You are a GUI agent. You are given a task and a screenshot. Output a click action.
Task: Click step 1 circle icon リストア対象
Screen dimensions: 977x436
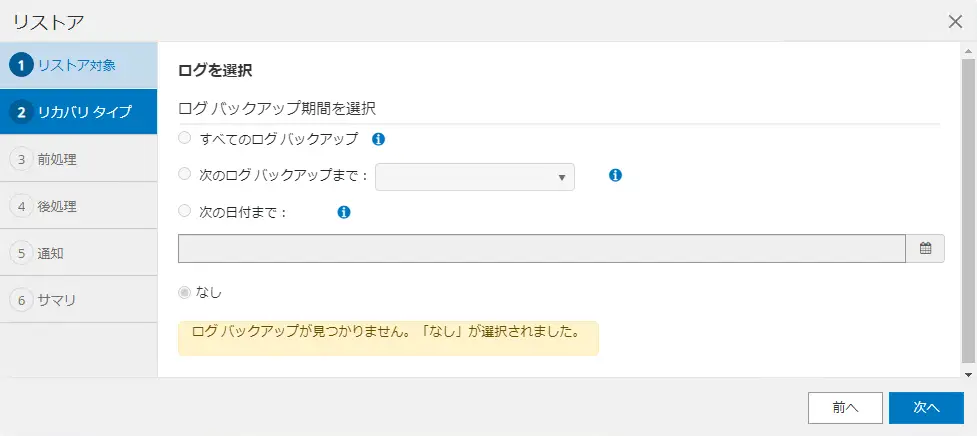click(x=21, y=65)
